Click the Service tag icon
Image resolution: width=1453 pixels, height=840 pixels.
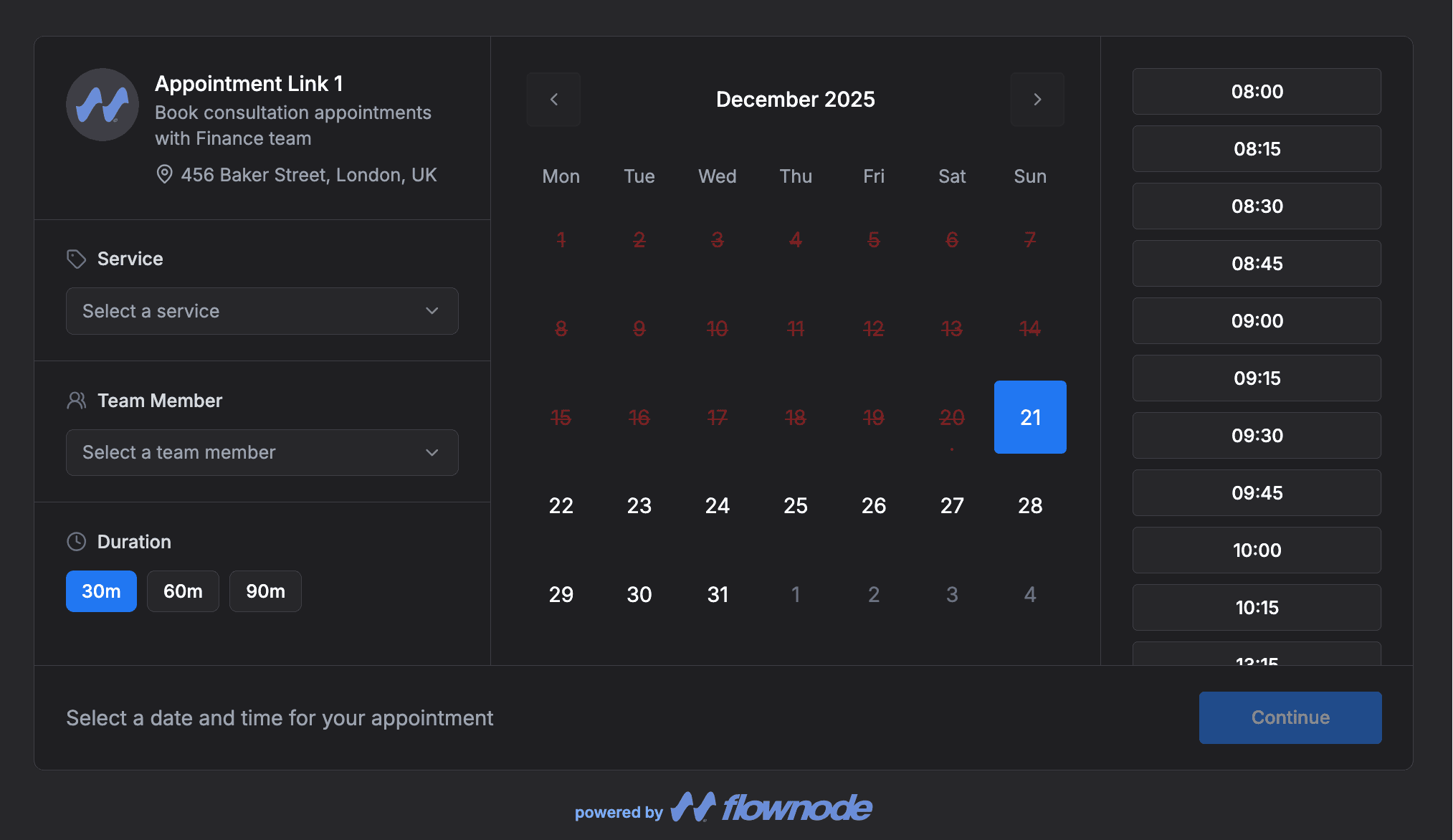[x=77, y=259]
